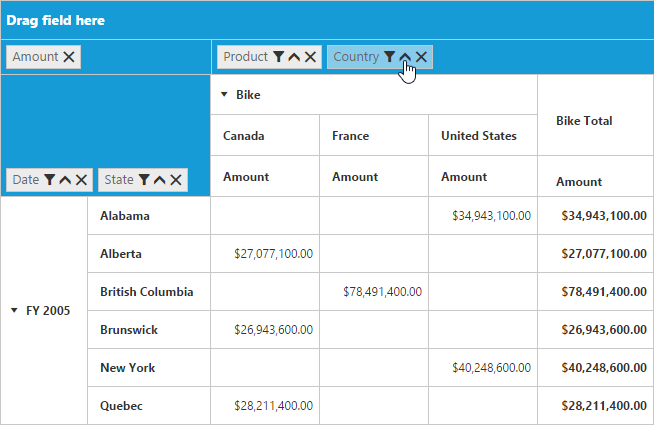Open filter for Date field
The height and width of the screenshot is (425, 654).
point(49,180)
